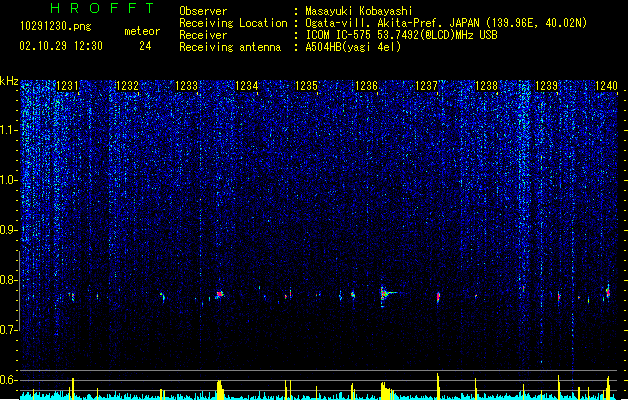Click the 1.0 kHz axis label

[9, 180]
